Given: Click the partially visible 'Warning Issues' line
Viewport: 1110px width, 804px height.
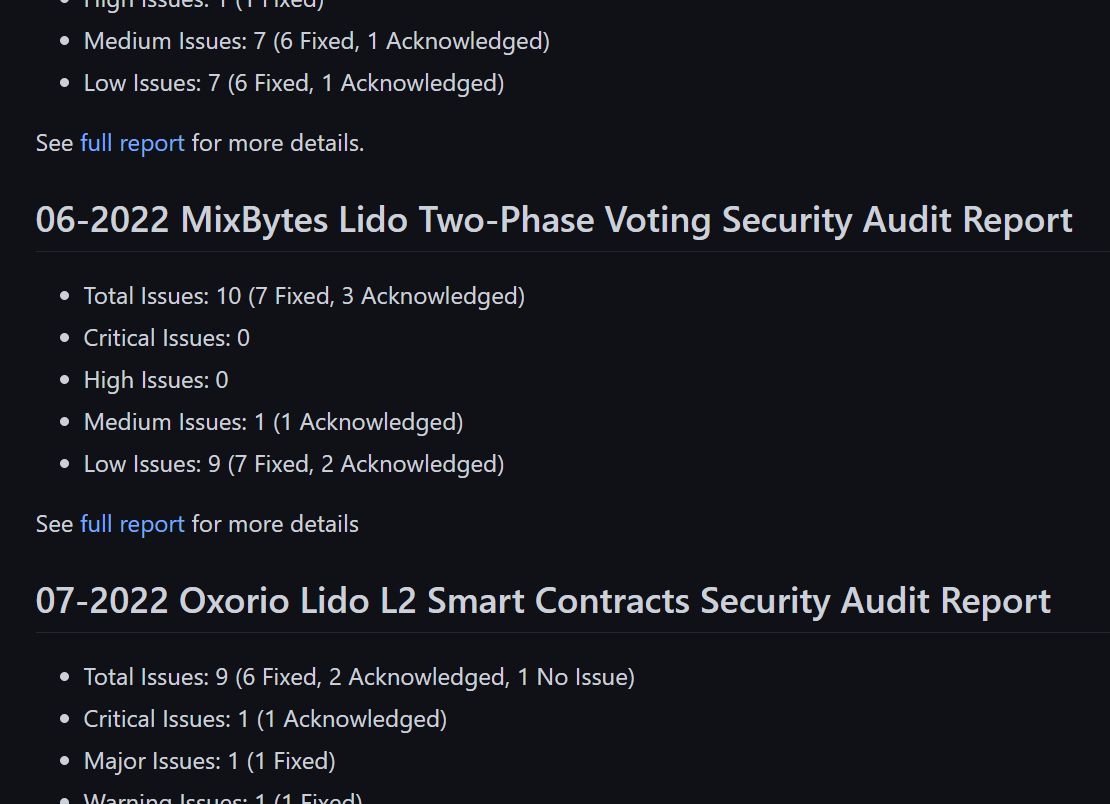Looking at the screenshot, I should 222,798.
